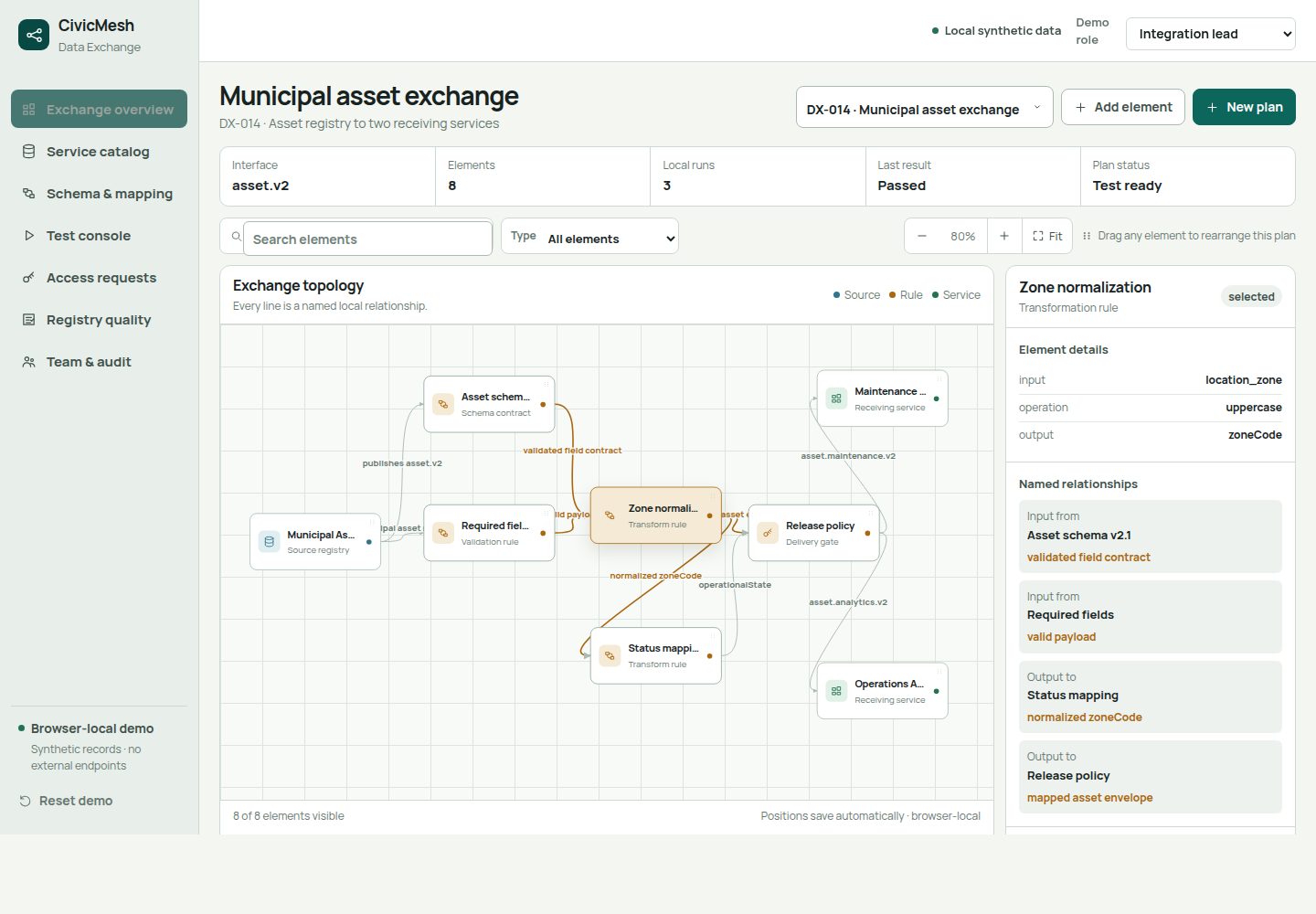Click the 'publishes asset.v2' edge label
This screenshot has width=1316, height=914.
402,463
